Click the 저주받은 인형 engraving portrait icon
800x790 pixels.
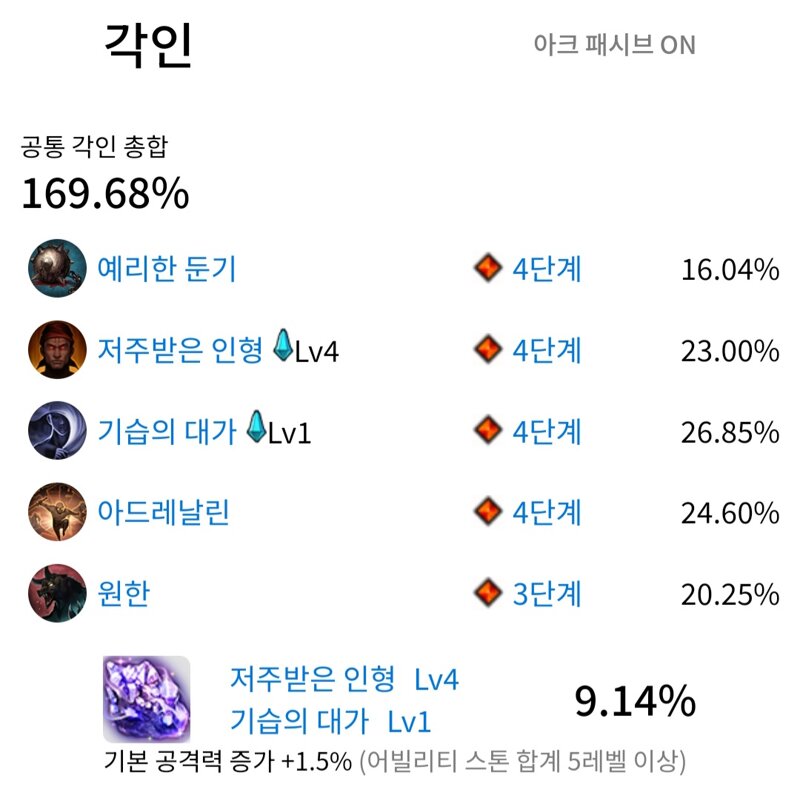[57, 350]
